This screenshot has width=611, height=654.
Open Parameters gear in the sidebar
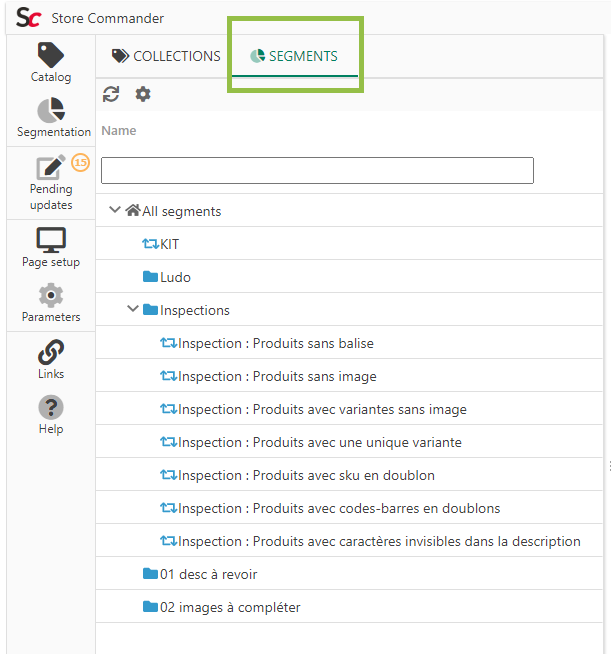(x=51, y=303)
